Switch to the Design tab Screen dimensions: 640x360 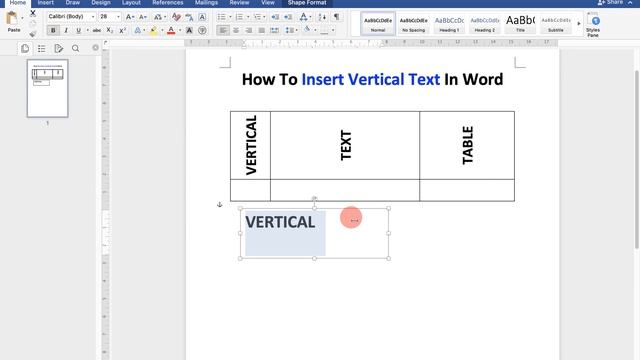[x=101, y=3]
